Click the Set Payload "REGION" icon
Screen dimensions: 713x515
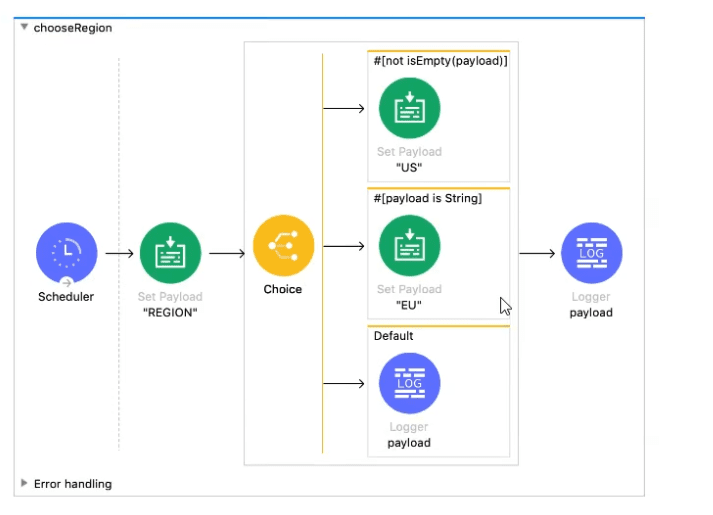tap(170, 252)
